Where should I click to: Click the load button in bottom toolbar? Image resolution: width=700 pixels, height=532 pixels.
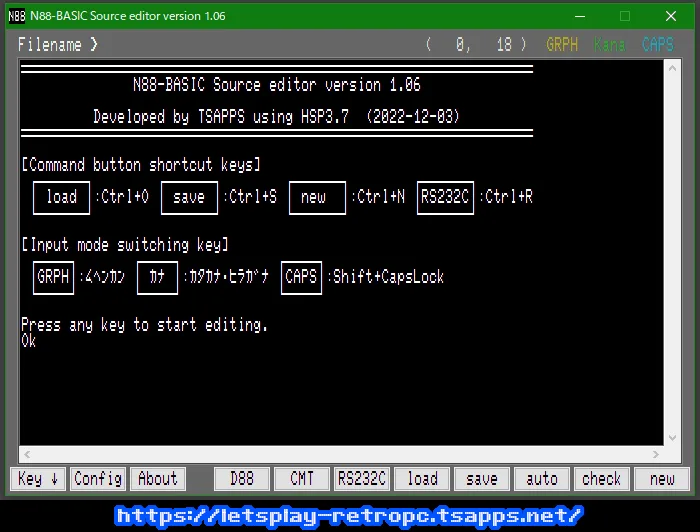pyautogui.click(x=422, y=479)
